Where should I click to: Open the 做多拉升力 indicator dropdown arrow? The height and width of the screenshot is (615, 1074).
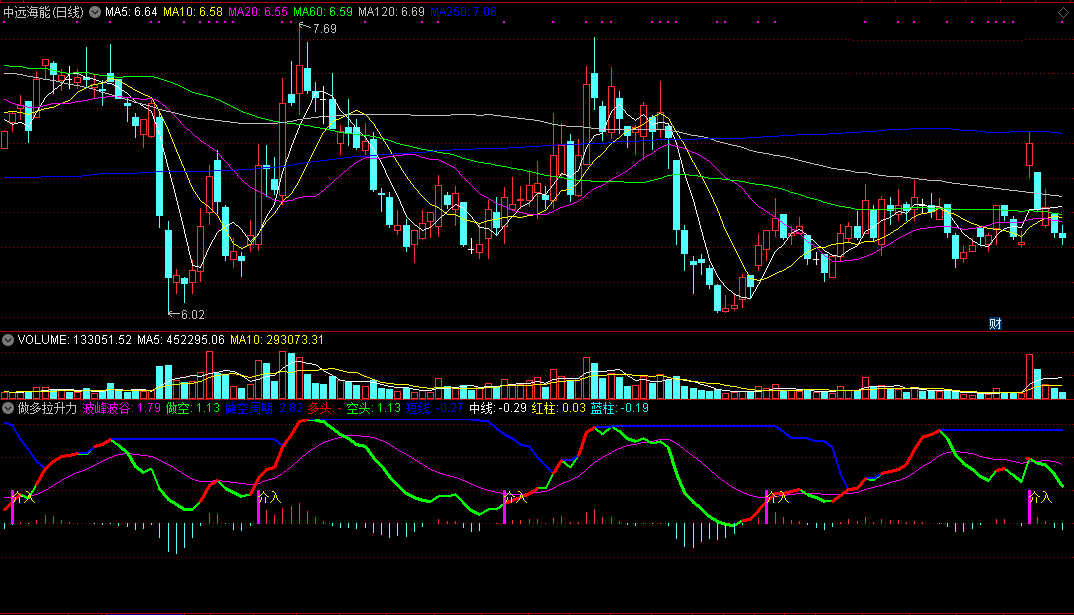click(x=8, y=408)
